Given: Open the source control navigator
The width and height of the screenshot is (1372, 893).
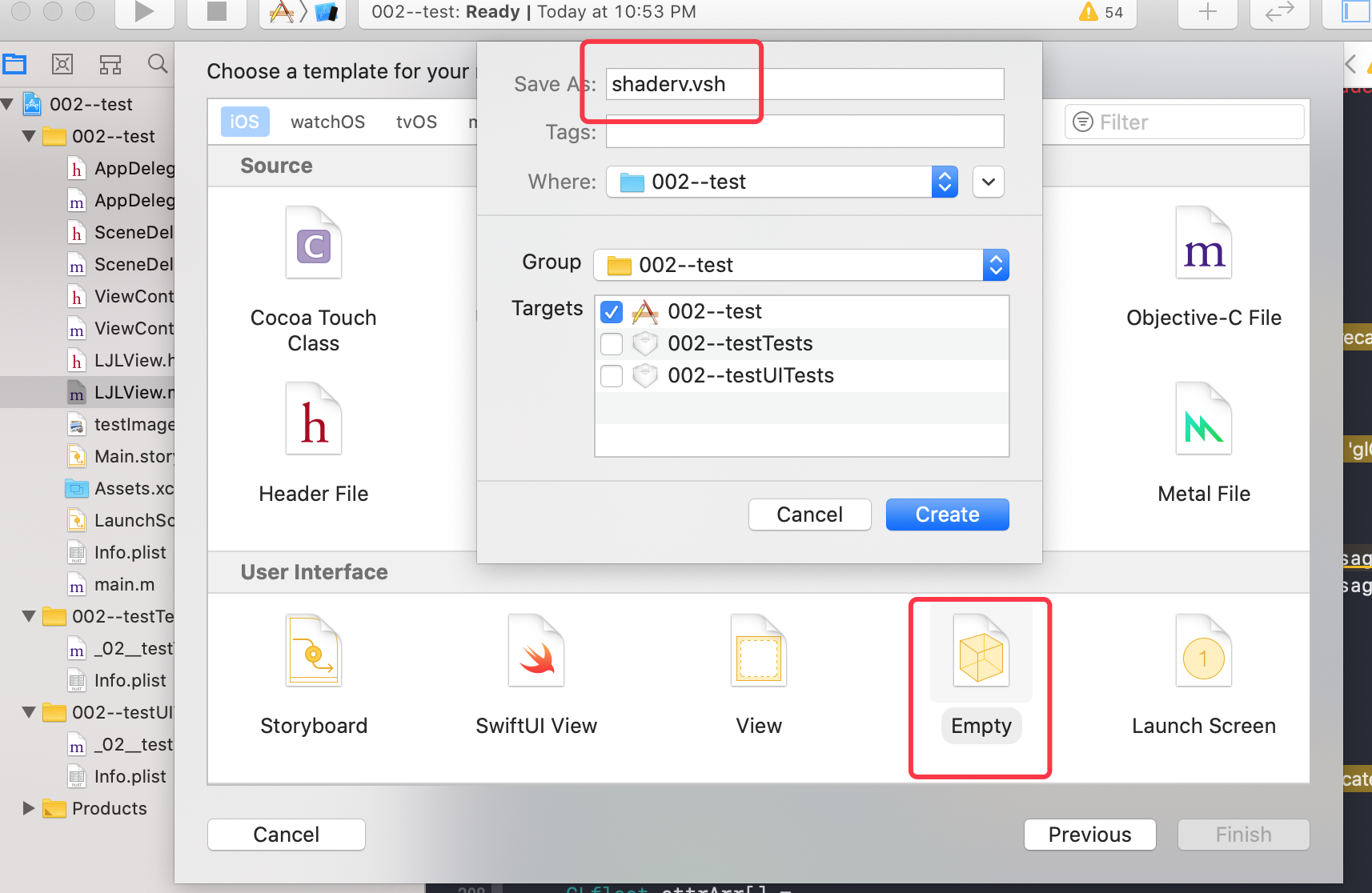Looking at the screenshot, I should [62, 64].
